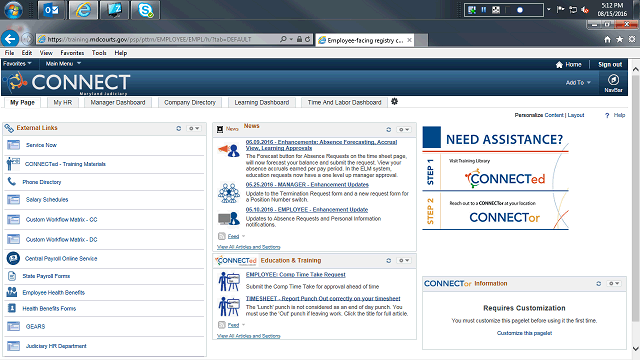The width and height of the screenshot is (640, 360).
Task: Open Outlook from the taskbar
Action: (x=51, y=10)
